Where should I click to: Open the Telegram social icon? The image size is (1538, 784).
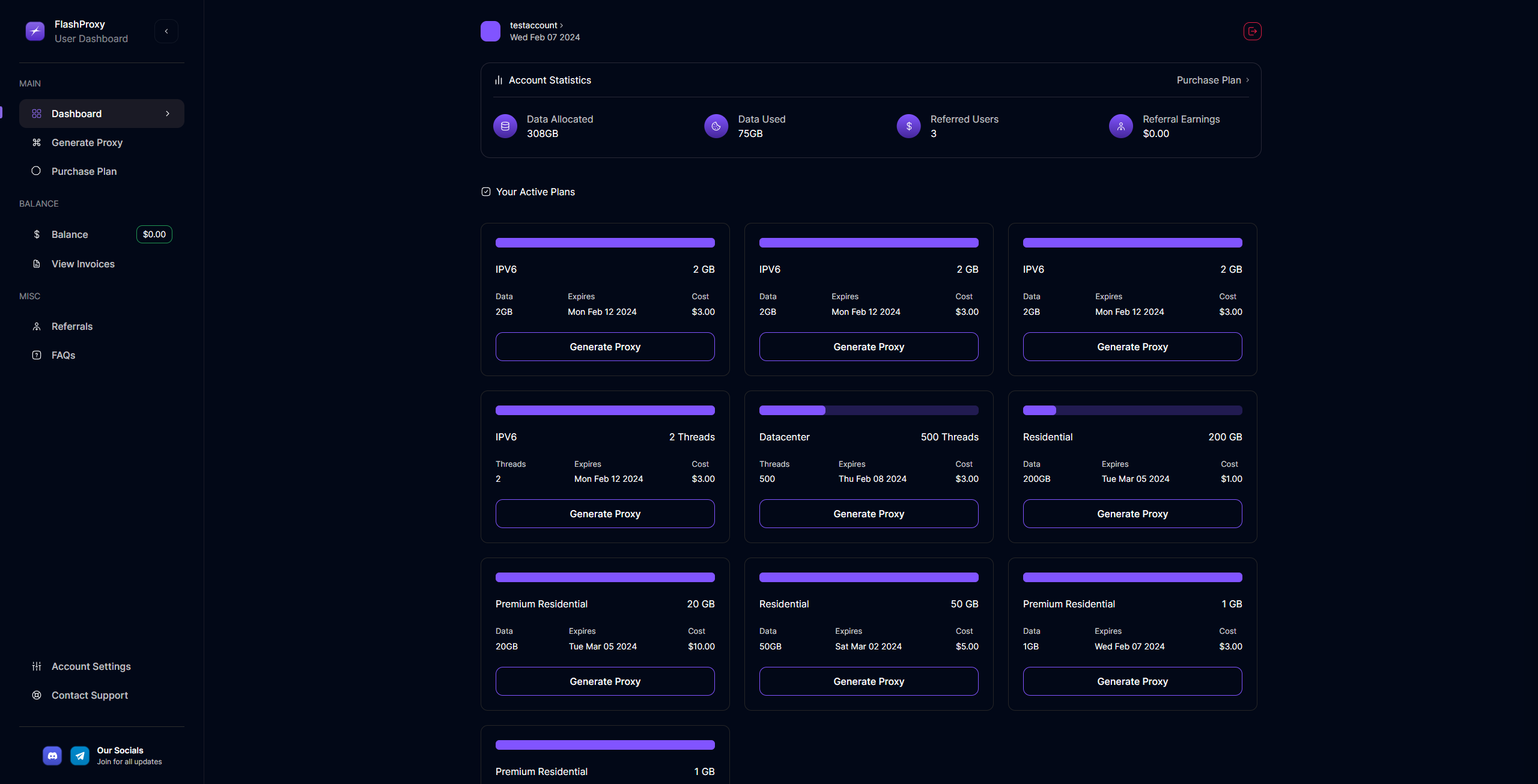coord(80,756)
